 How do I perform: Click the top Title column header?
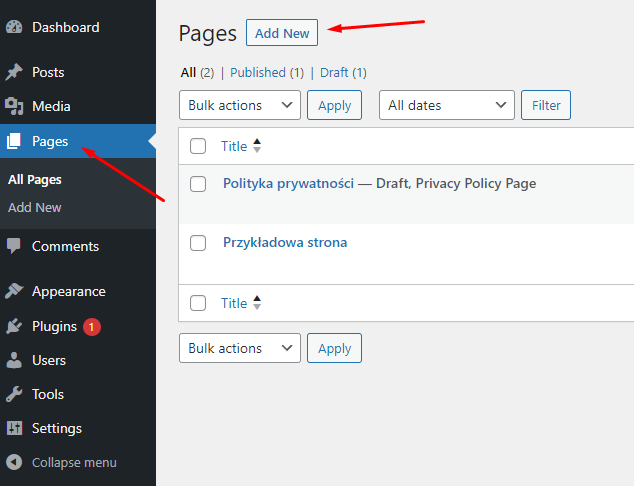pyautogui.click(x=234, y=146)
